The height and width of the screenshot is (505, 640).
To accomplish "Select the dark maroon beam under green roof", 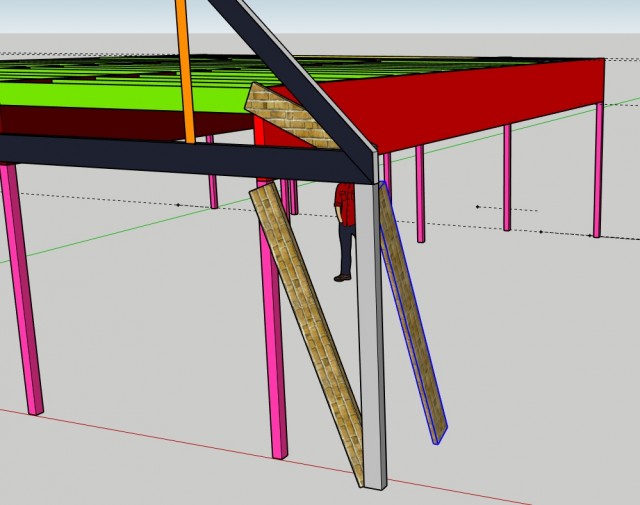I will (122, 123).
